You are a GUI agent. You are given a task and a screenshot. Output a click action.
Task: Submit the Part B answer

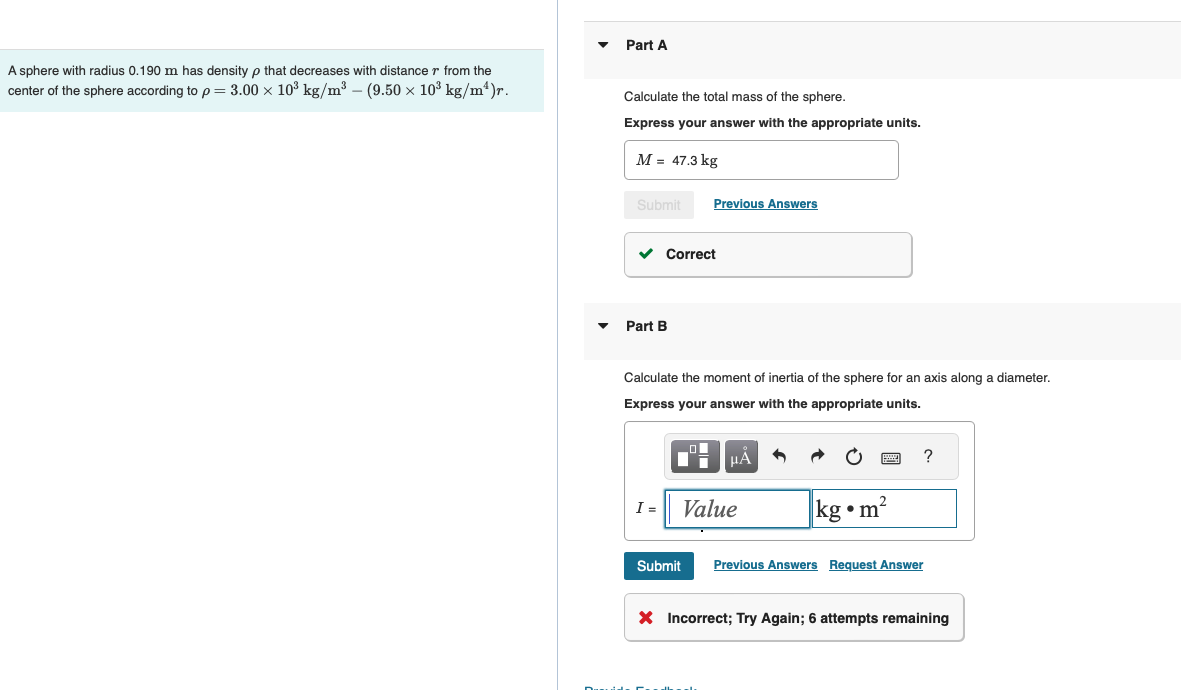(x=658, y=566)
